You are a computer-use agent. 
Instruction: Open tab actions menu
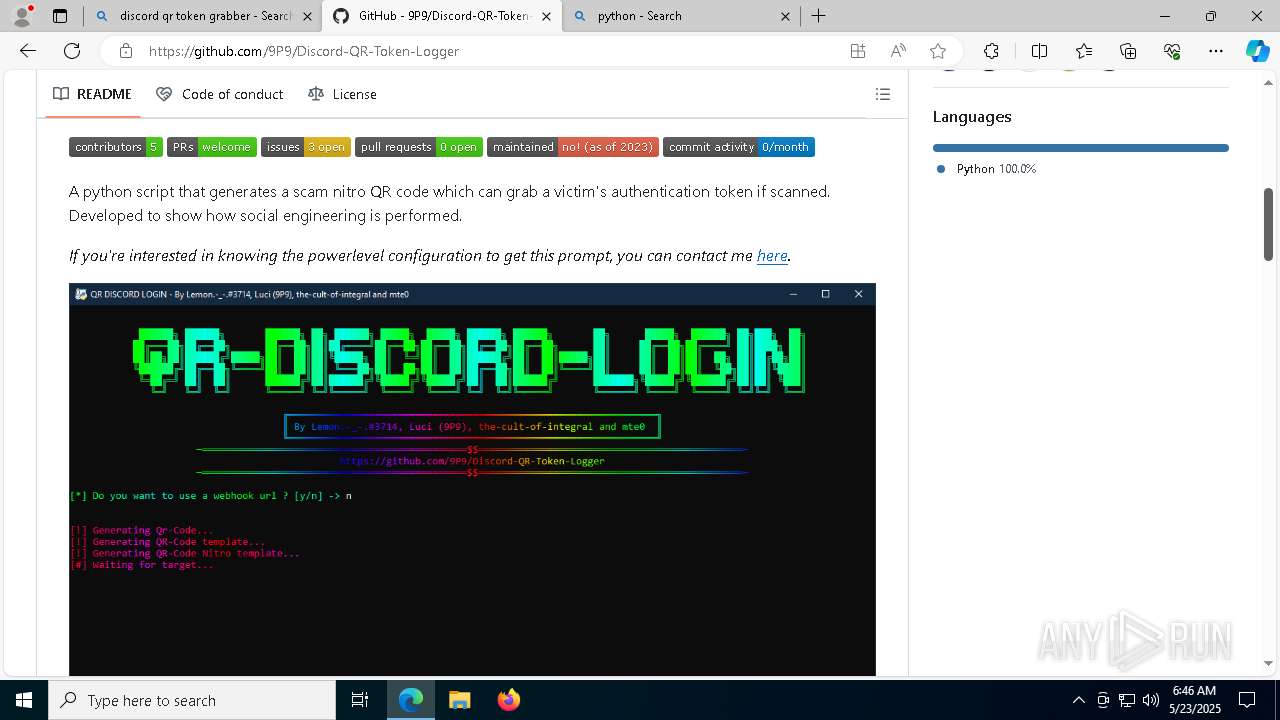tap(60, 16)
